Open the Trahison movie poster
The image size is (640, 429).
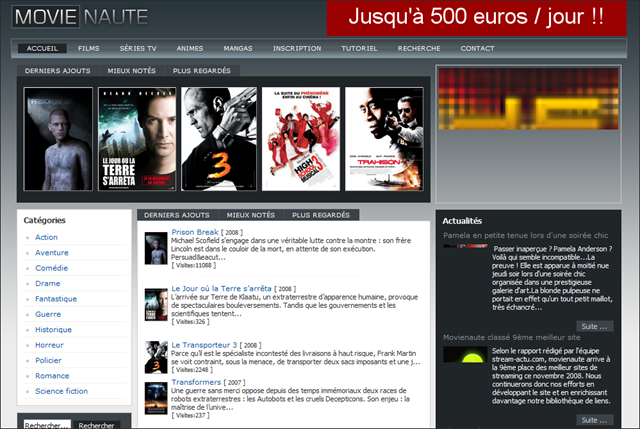384,139
